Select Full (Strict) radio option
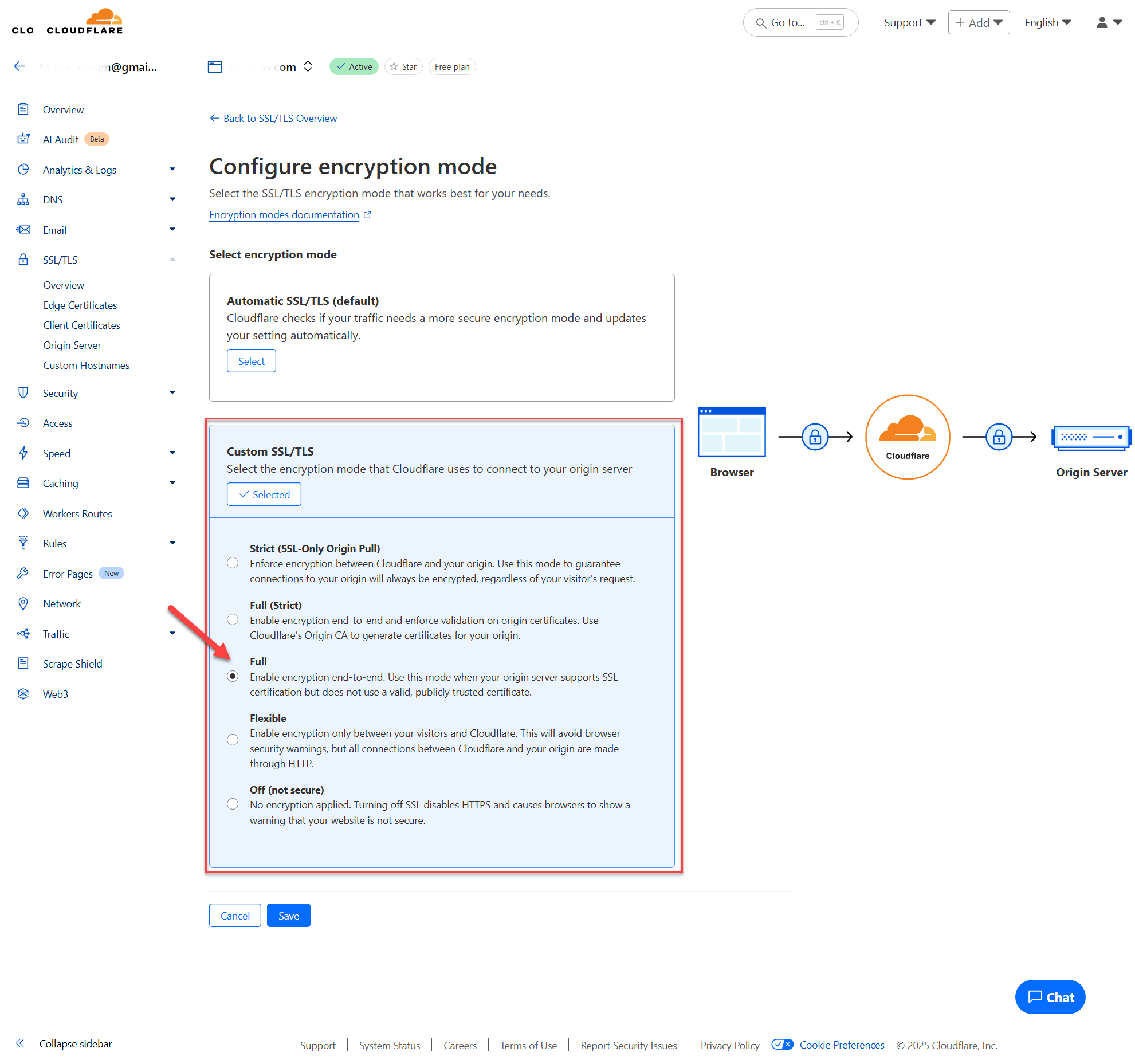1135x1064 pixels. 233,619
